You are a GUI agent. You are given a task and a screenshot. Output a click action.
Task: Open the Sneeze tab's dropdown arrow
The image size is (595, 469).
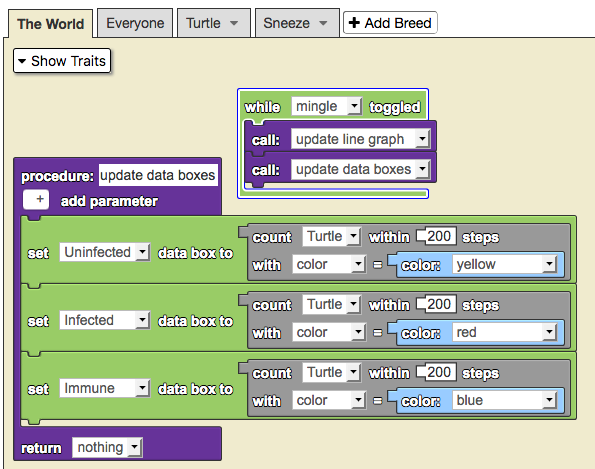pos(323,23)
